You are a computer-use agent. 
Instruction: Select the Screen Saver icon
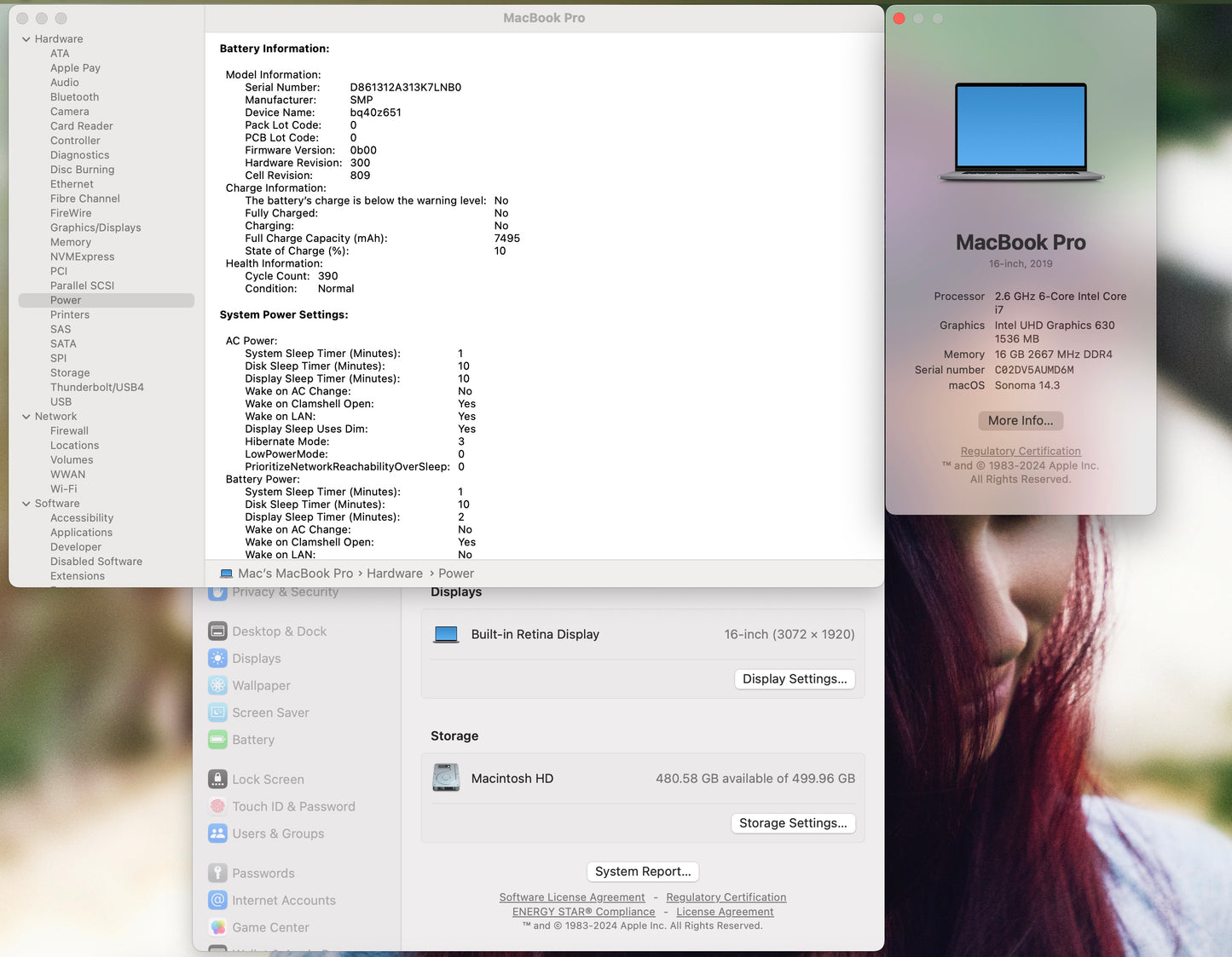coord(217,713)
